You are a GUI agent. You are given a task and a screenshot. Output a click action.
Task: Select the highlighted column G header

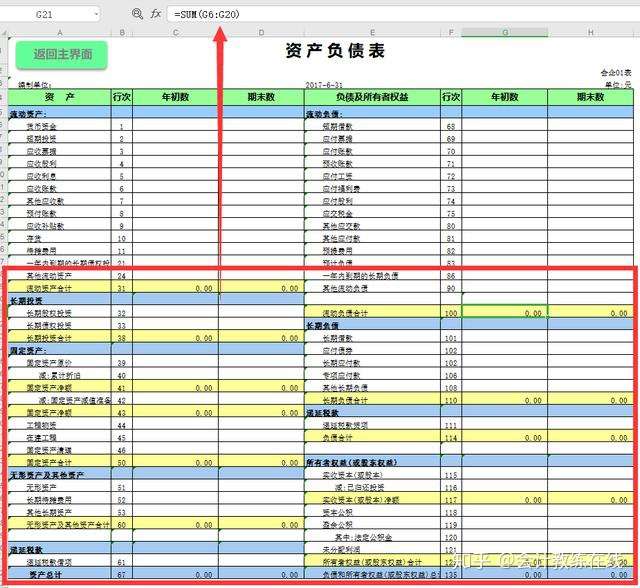pos(504,32)
